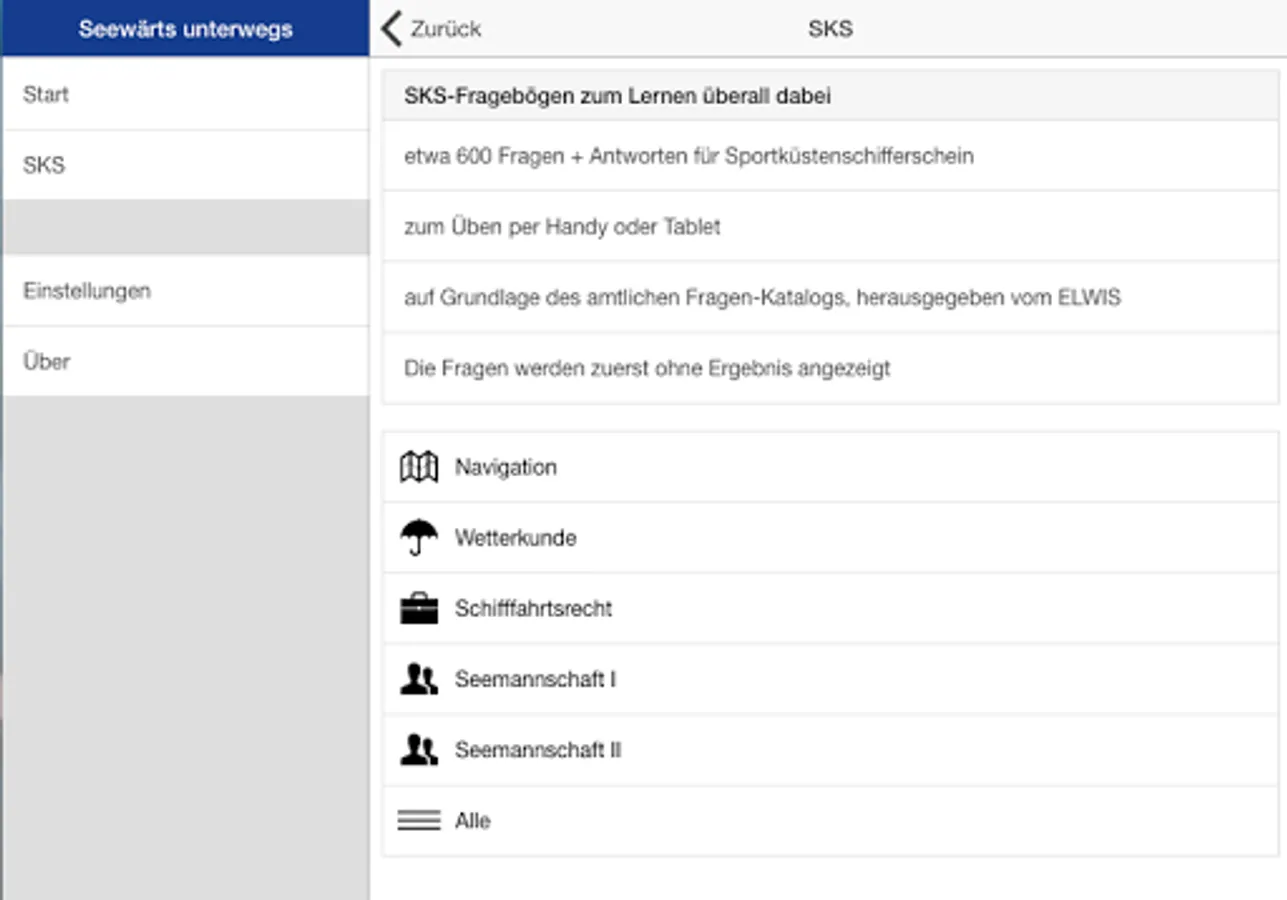Screen dimensions: 1287x900
Task: Open Einstellungen from the sidebar
Action: click(87, 291)
